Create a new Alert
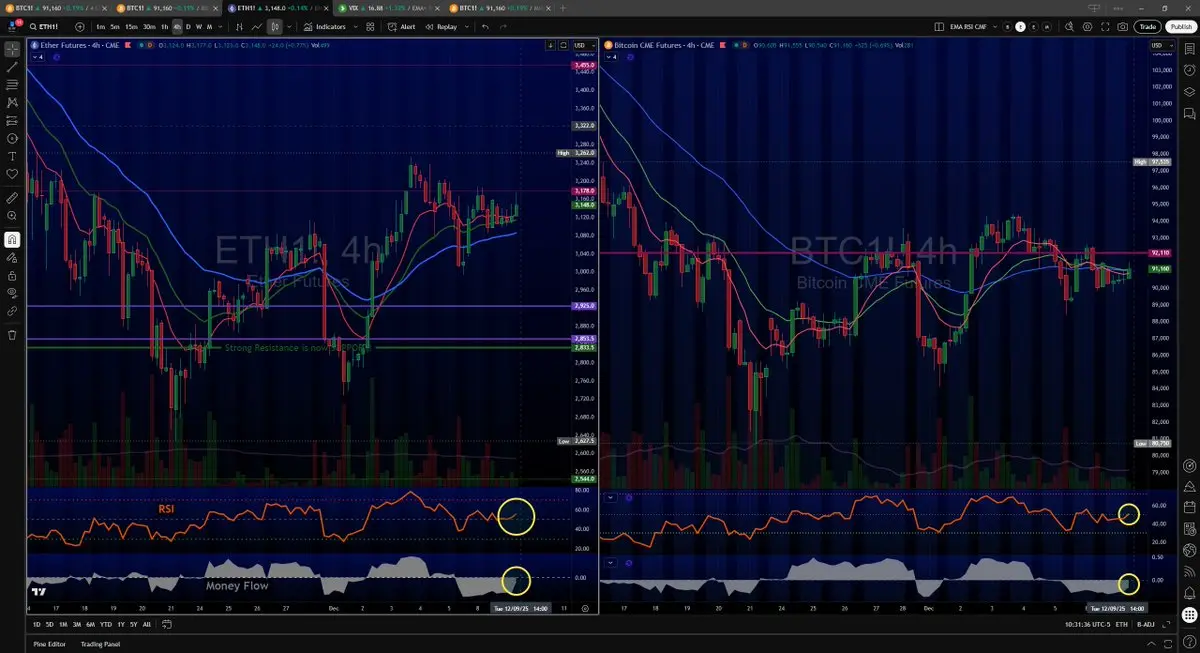Screen dimensions: 1200x653 (x=403, y=27)
